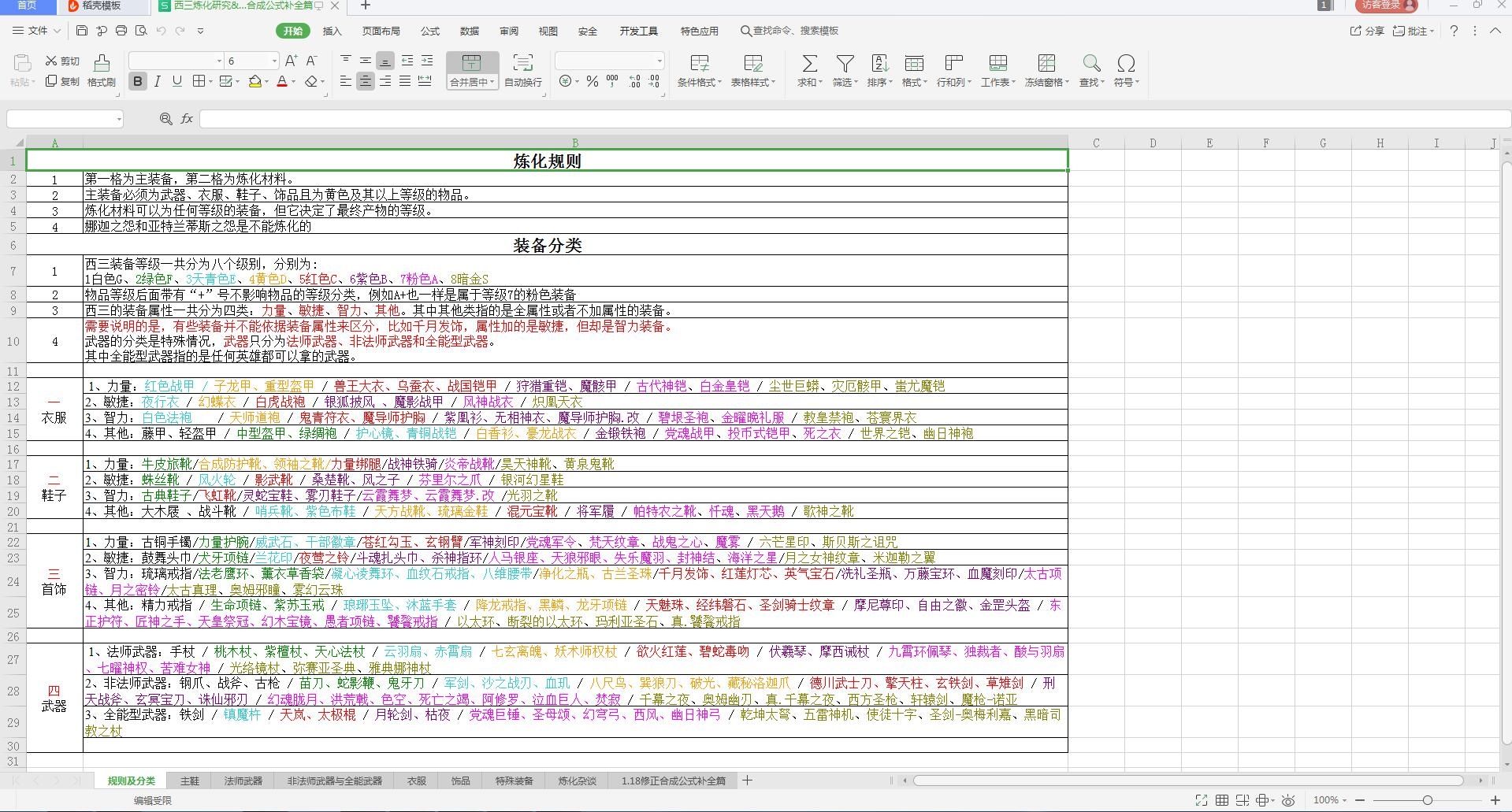Image resolution: width=1512 pixels, height=812 pixels.
Task: Click search box 查找命令、搜索模板
Action: pos(789,31)
